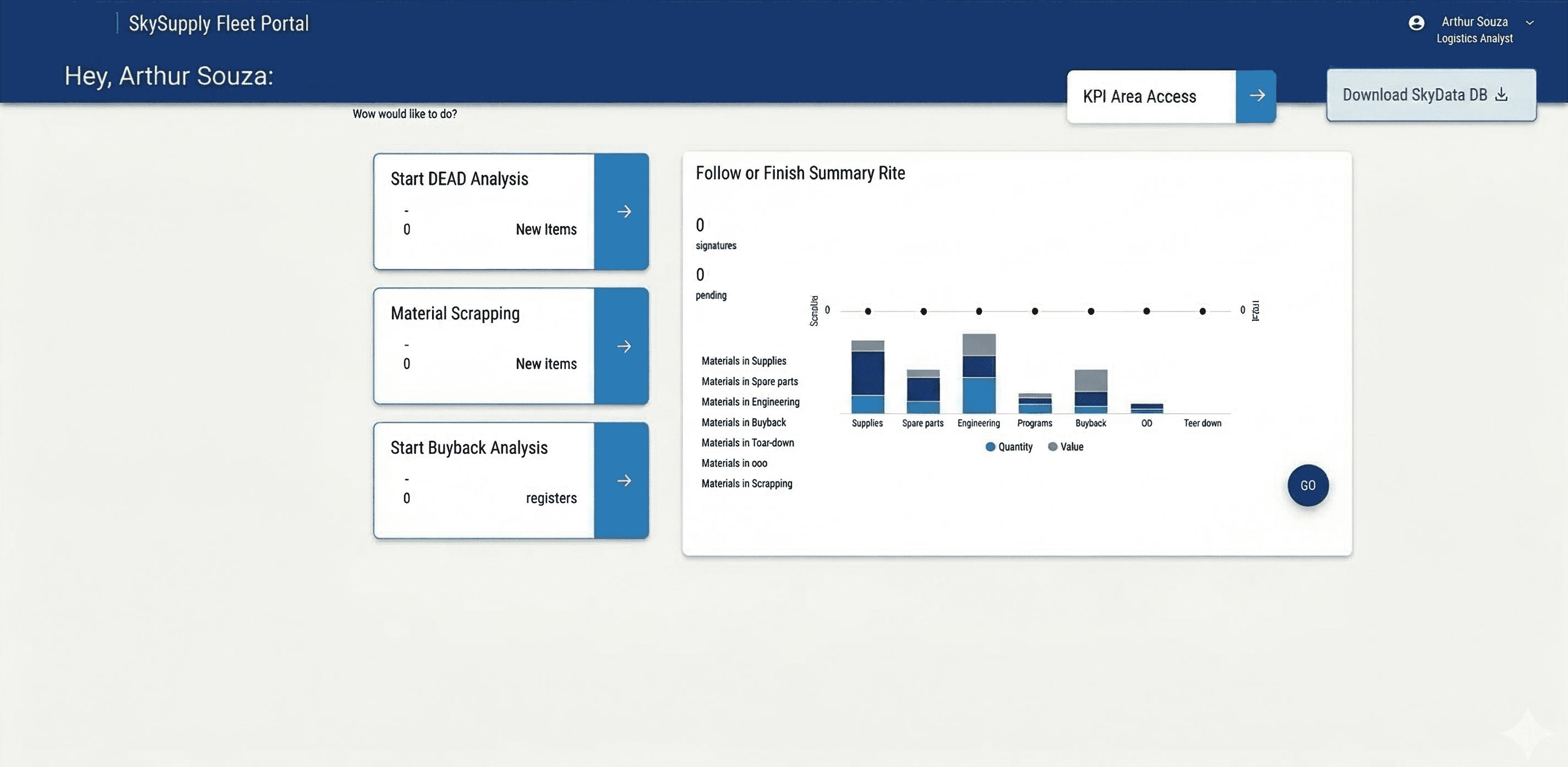The height and width of the screenshot is (767, 1568).
Task: Click the Download SkyData DB button
Action: pyautogui.click(x=1414, y=95)
